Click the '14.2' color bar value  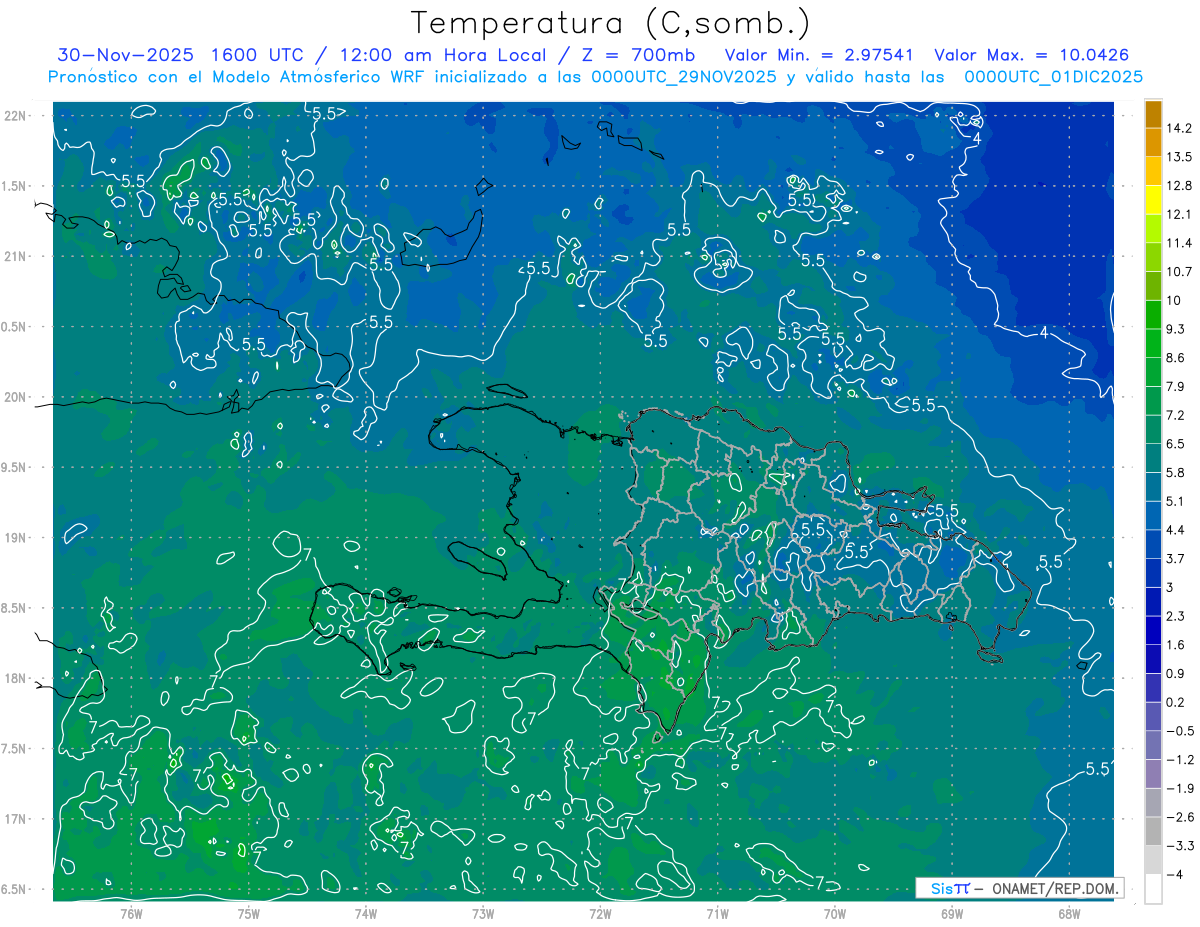pyautogui.click(x=1178, y=128)
